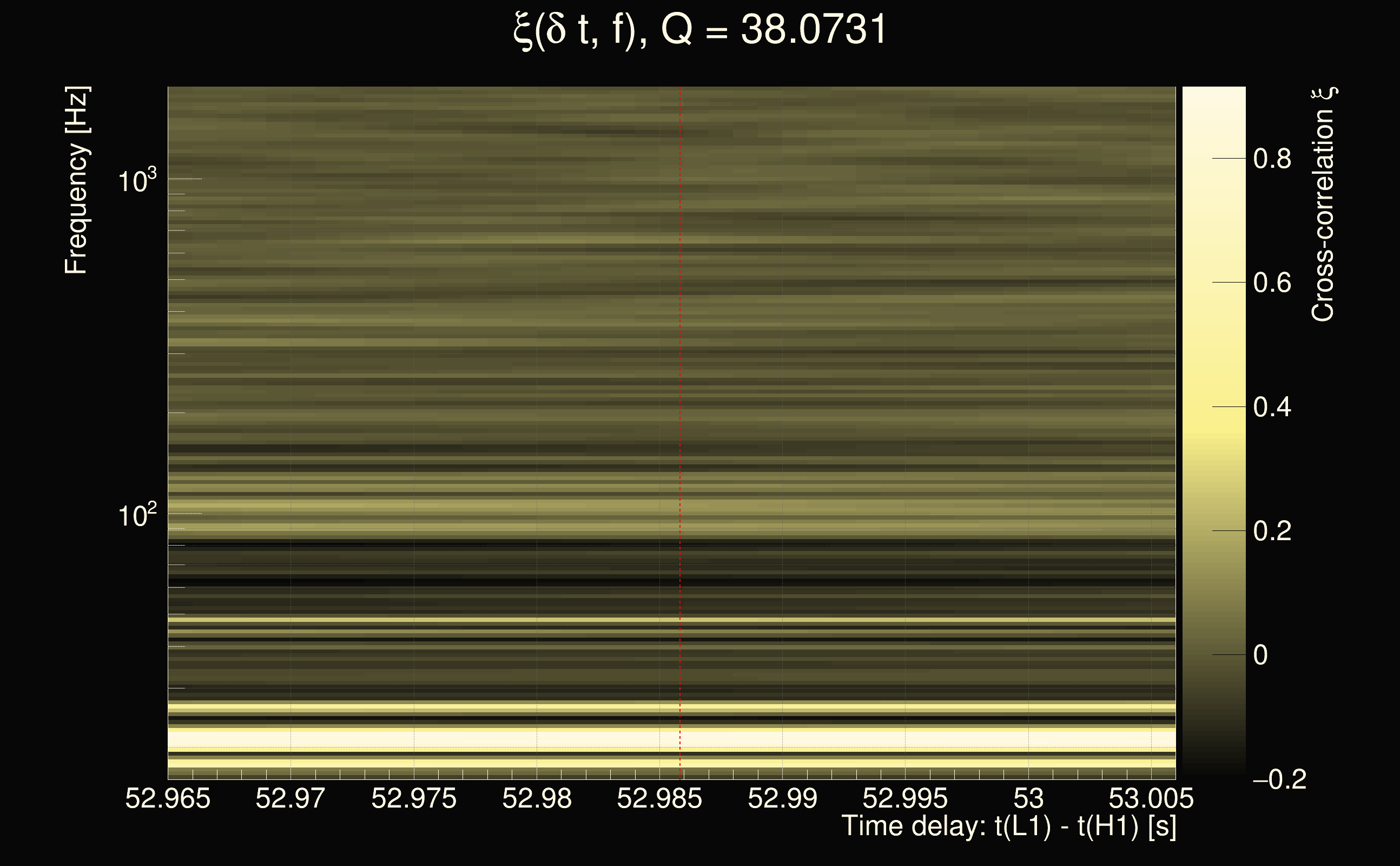Click the Time delay t(L1) - t(H1) axis label
Viewport: 1400px width, 866px height.
click(x=1008, y=826)
